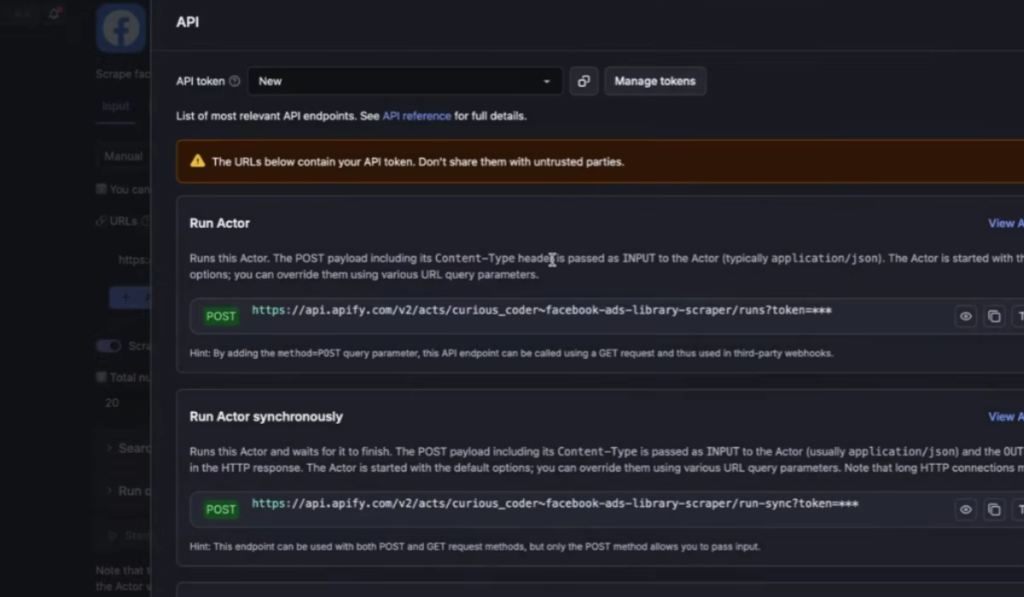This screenshot has height=597, width=1024.
Task: Click the help icon beside API token
Action: [x=234, y=82]
